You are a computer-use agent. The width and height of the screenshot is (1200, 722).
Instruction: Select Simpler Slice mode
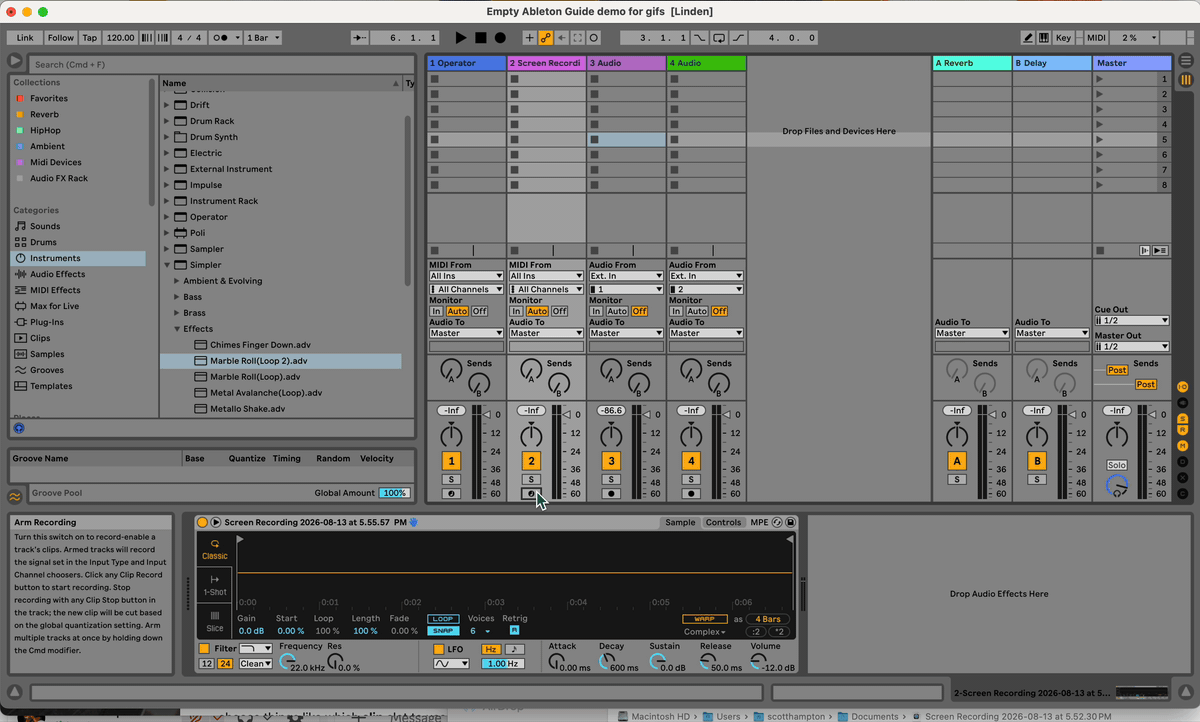pyautogui.click(x=215, y=621)
